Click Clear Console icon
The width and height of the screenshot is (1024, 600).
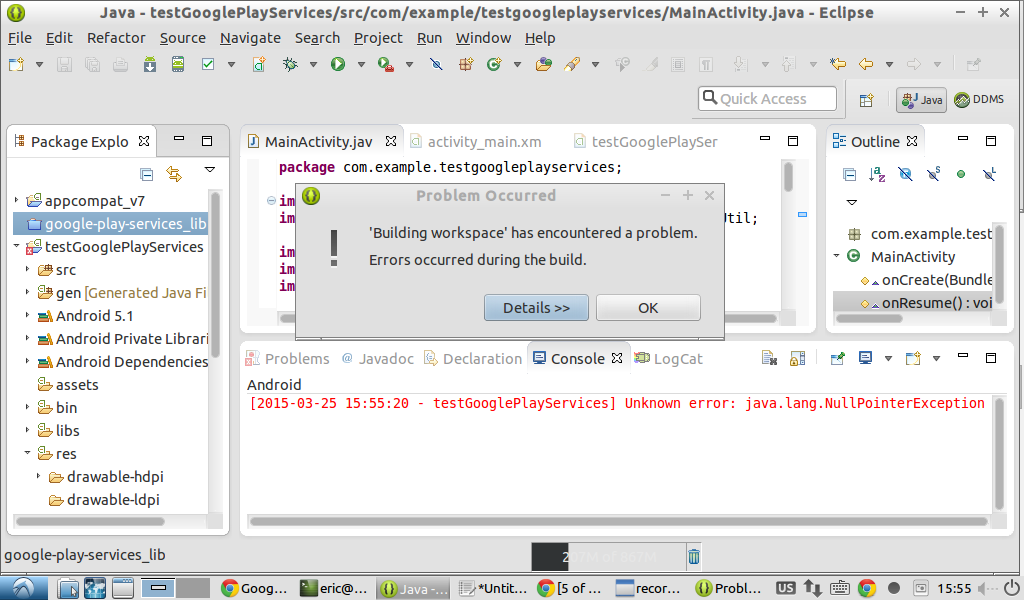click(x=769, y=358)
